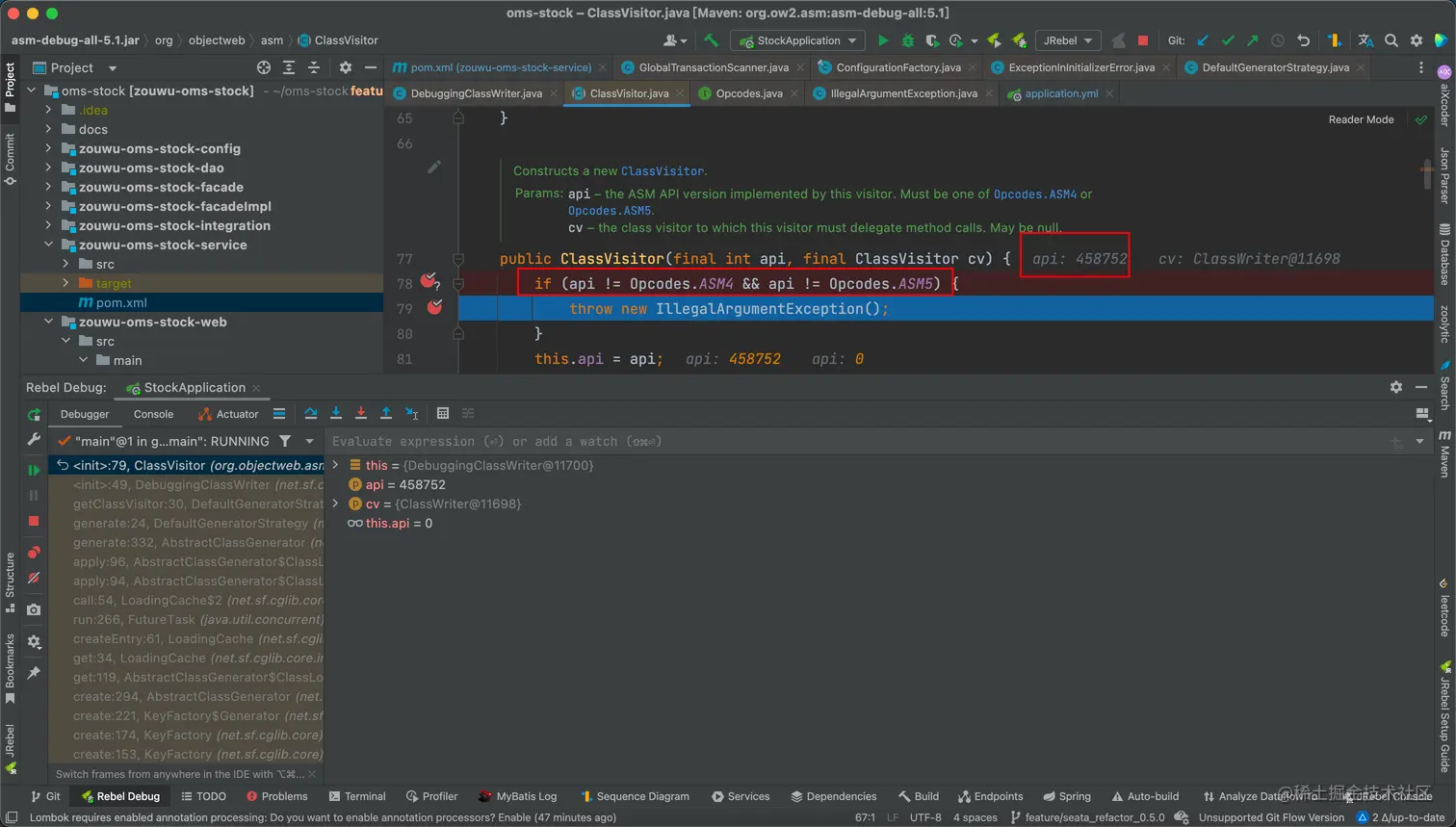Expand 'this' variable in debugger
Screen dimensions: 1456x827
click(336, 465)
